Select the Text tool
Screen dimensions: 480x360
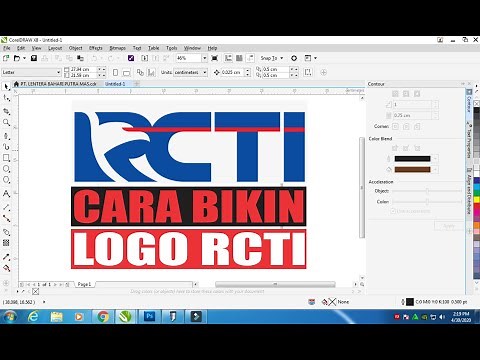(6, 193)
